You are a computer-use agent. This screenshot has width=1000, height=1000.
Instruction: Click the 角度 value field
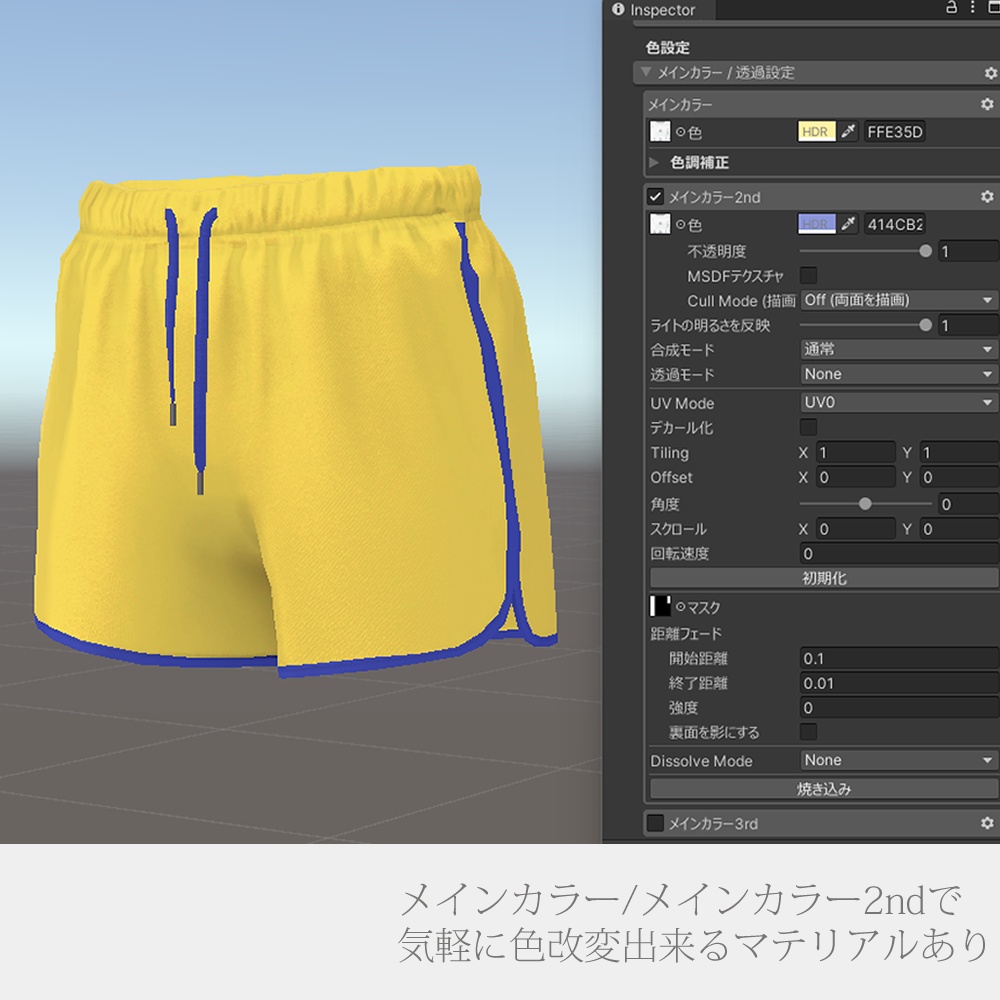point(968,504)
